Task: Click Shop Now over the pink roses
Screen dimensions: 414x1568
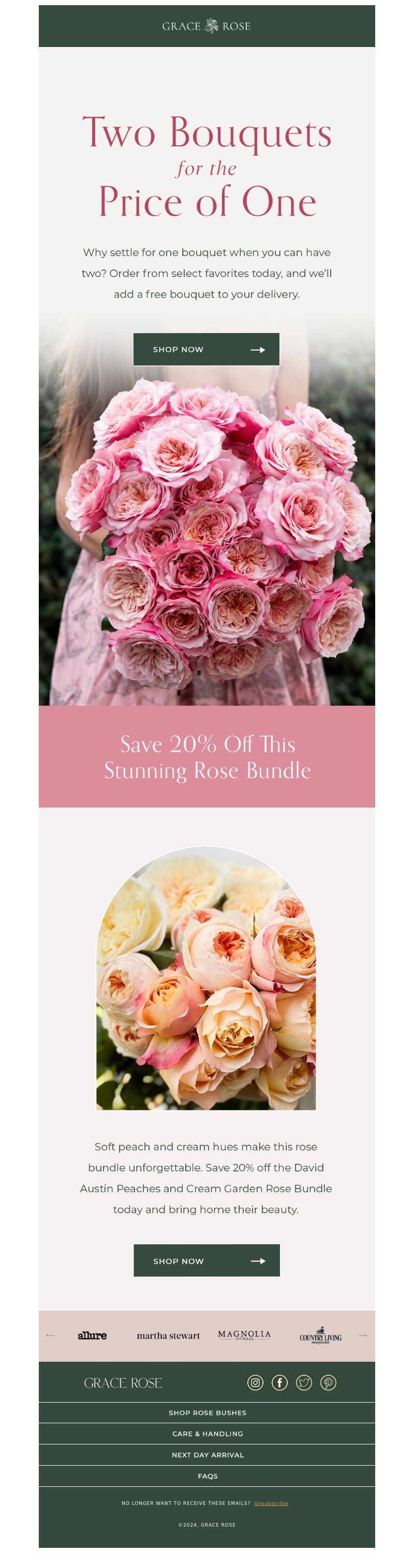Action: click(x=206, y=349)
